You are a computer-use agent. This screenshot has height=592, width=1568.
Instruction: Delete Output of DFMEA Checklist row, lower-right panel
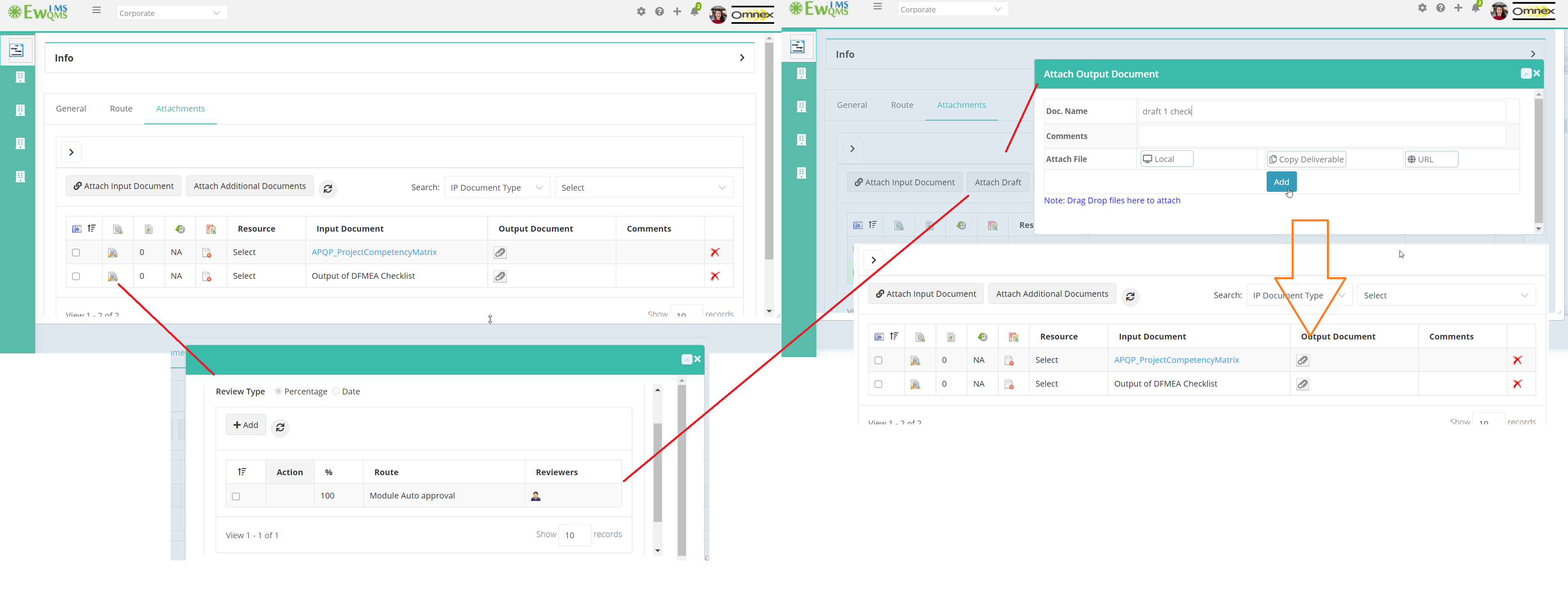coord(1518,384)
